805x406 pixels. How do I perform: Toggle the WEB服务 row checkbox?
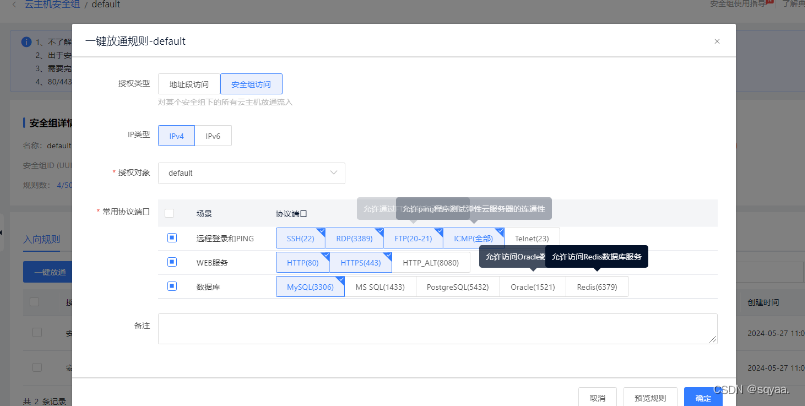coord(172,262)
